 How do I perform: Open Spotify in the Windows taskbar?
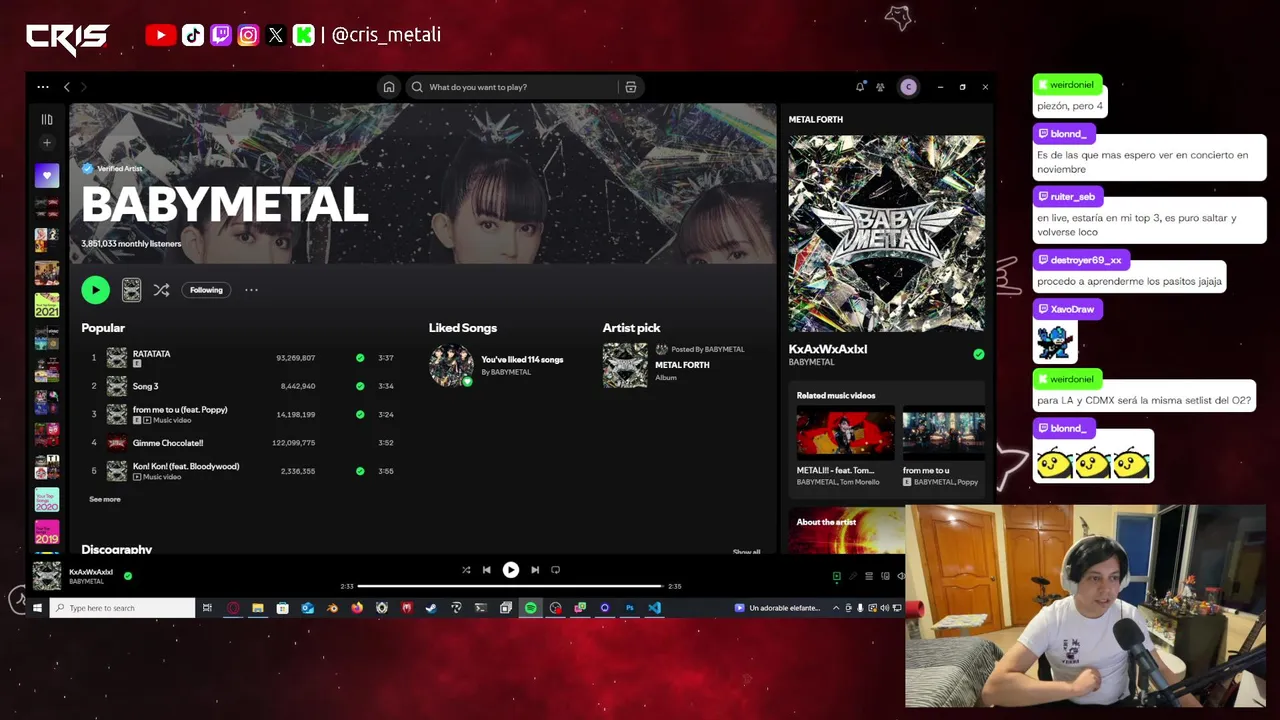(531, 608)
